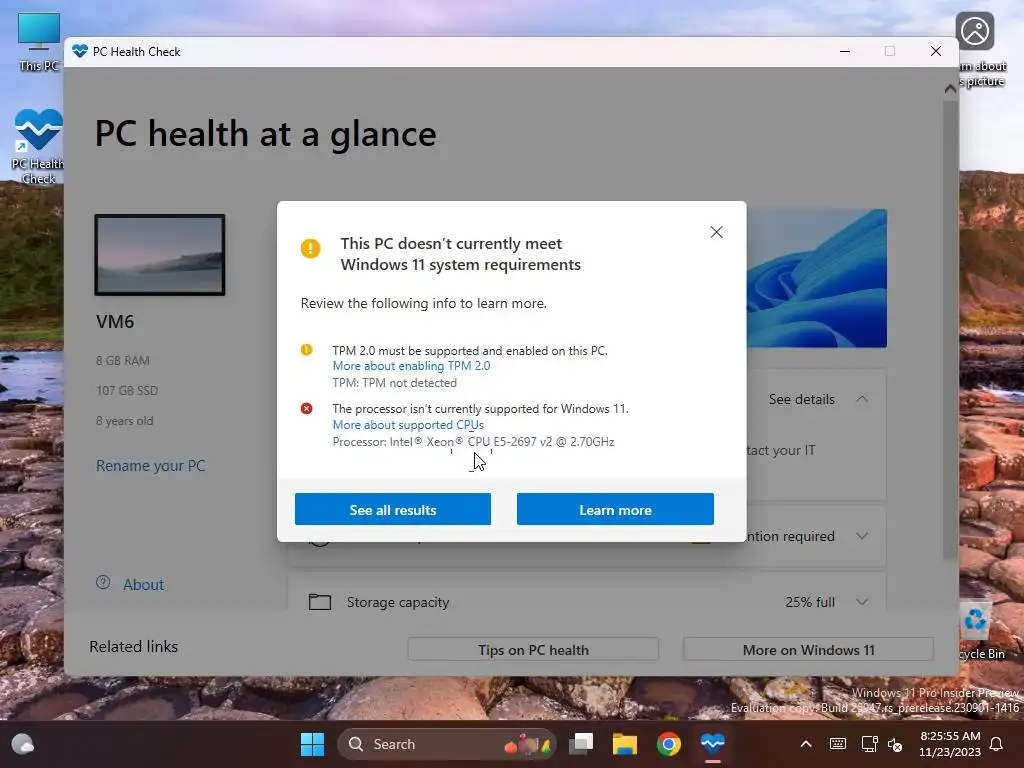Open the Windows Start menu

pos(312,744)
